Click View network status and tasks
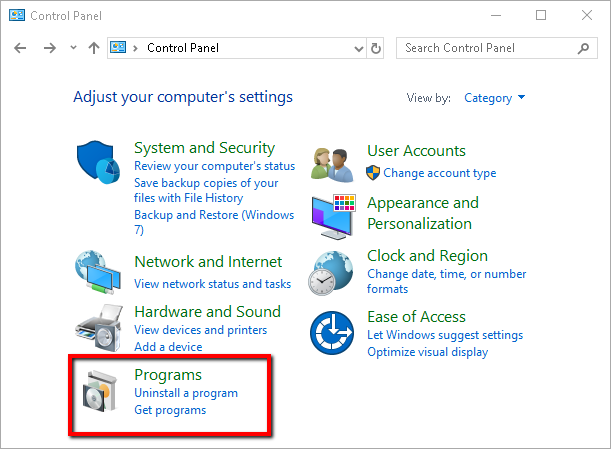Screen dimensions: 611x449 (x=212, y=284)
